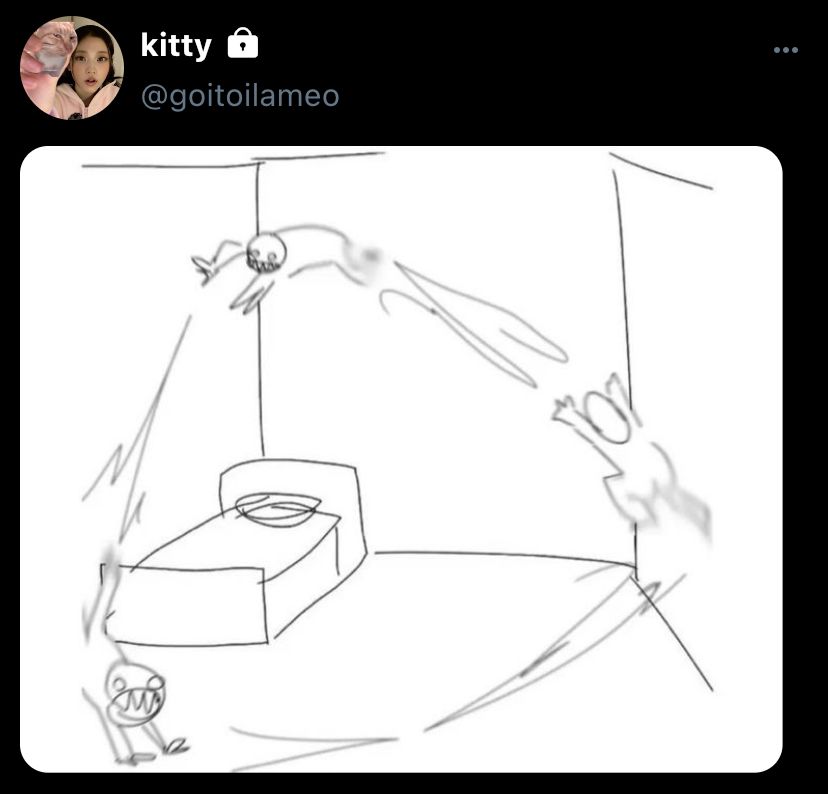Viewport: 828px width, 794px height.
Task: Click the blurred smudge beside the skull figure
Action: coord(362,259)
